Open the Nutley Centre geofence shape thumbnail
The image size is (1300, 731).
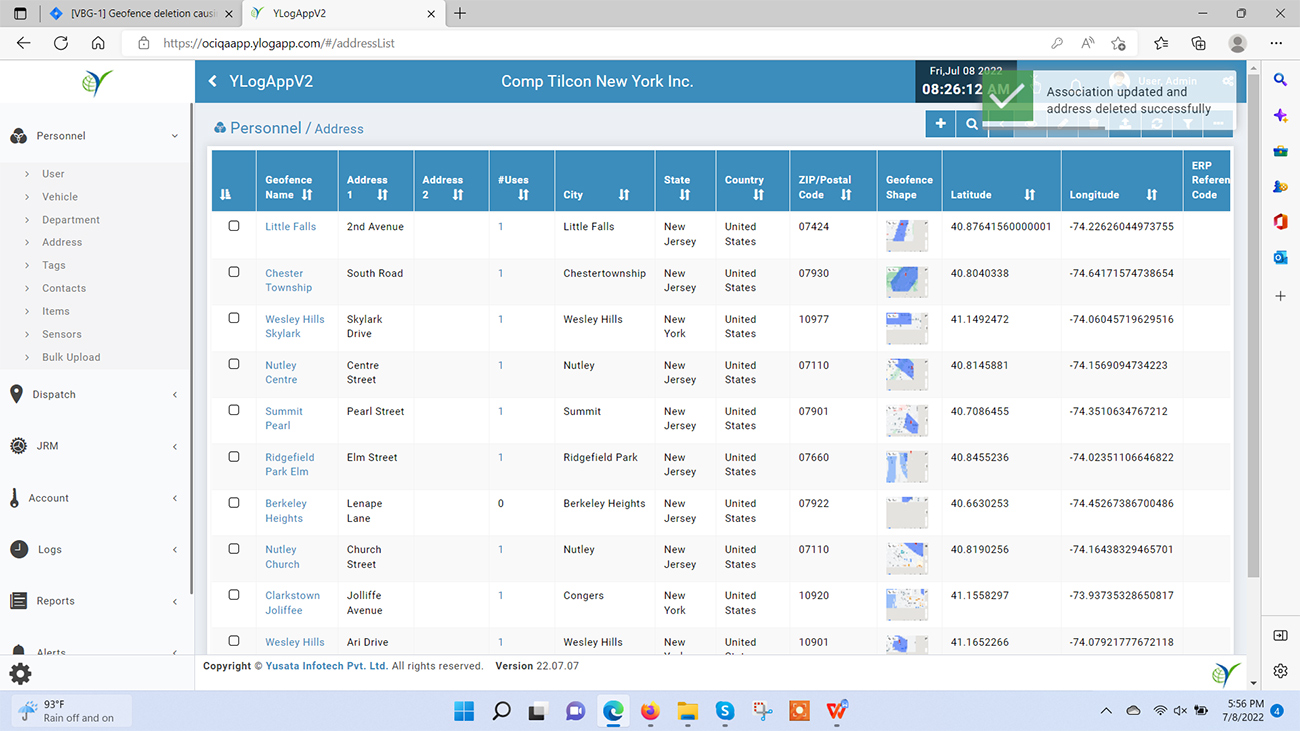907,374
